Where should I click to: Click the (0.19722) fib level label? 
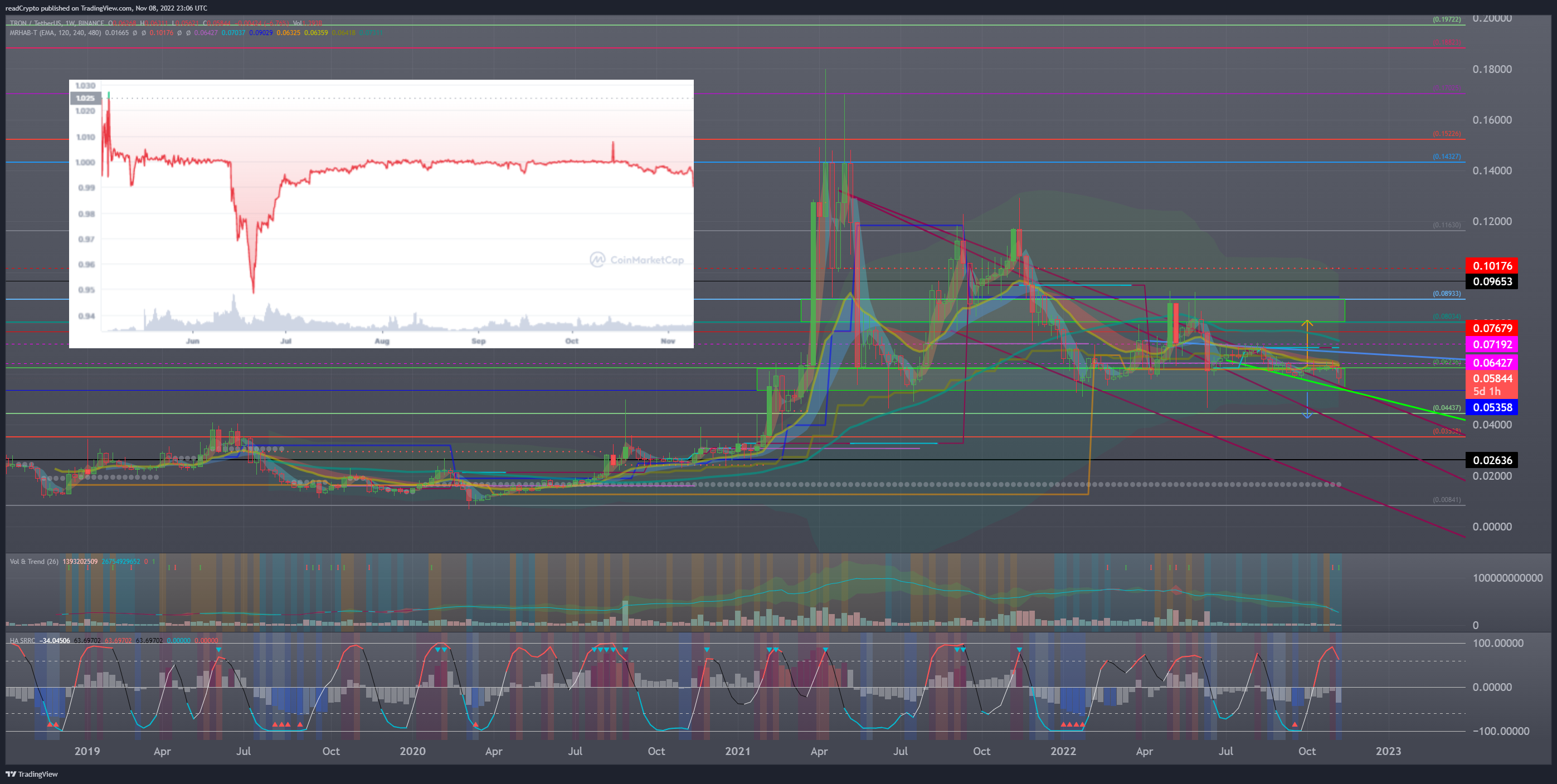pyautogui.click(x=1447, y=20)
